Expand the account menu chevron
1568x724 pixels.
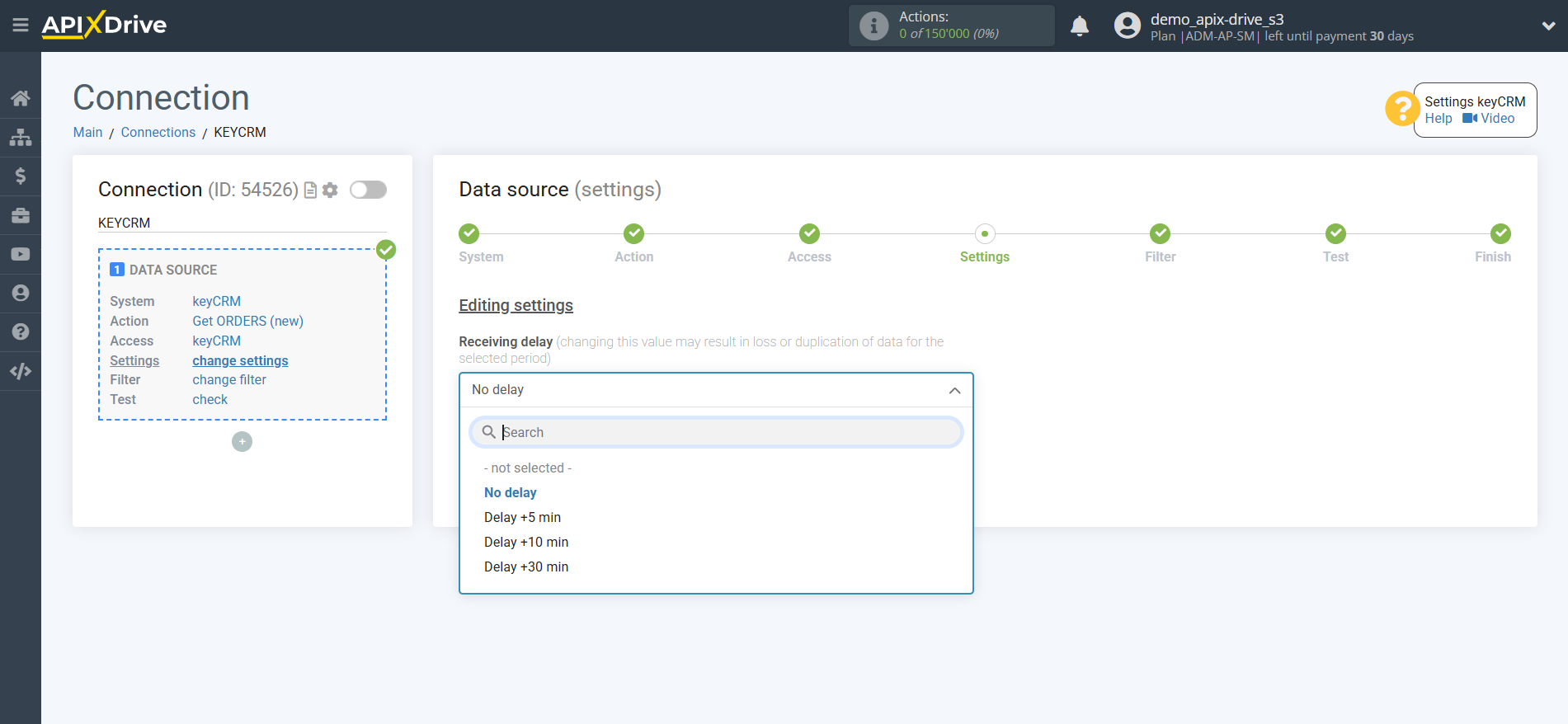[1548, 26]
